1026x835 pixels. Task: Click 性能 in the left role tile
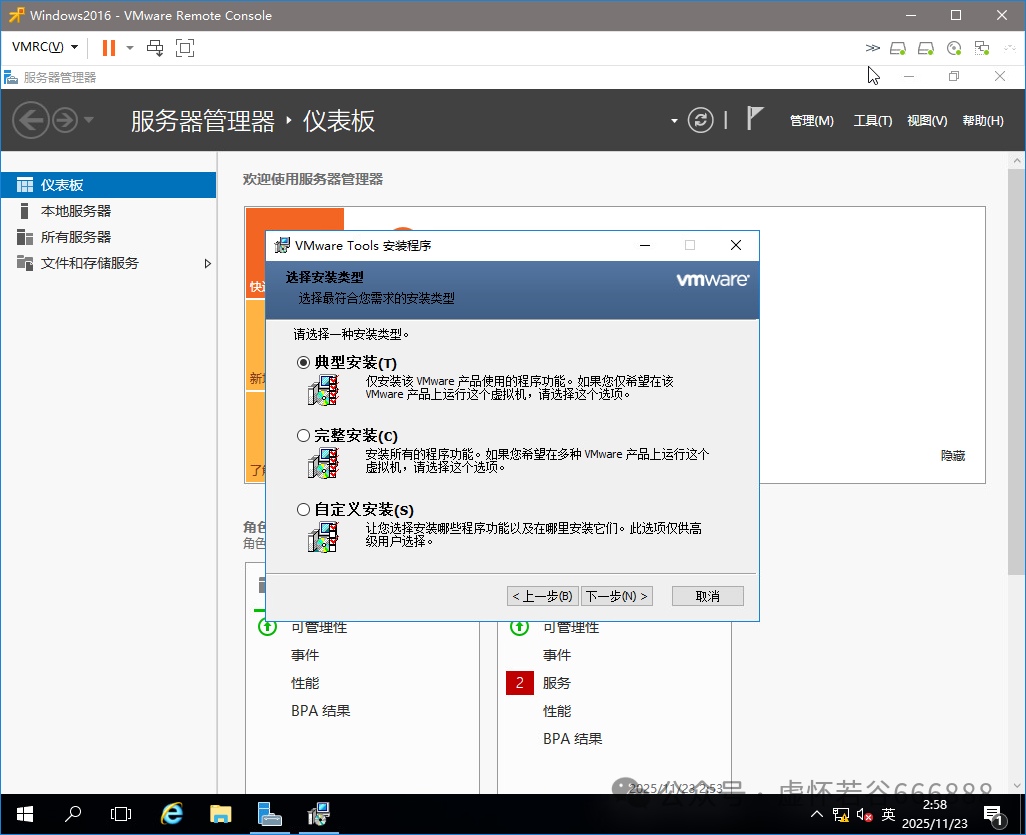(x=305, y=683)
